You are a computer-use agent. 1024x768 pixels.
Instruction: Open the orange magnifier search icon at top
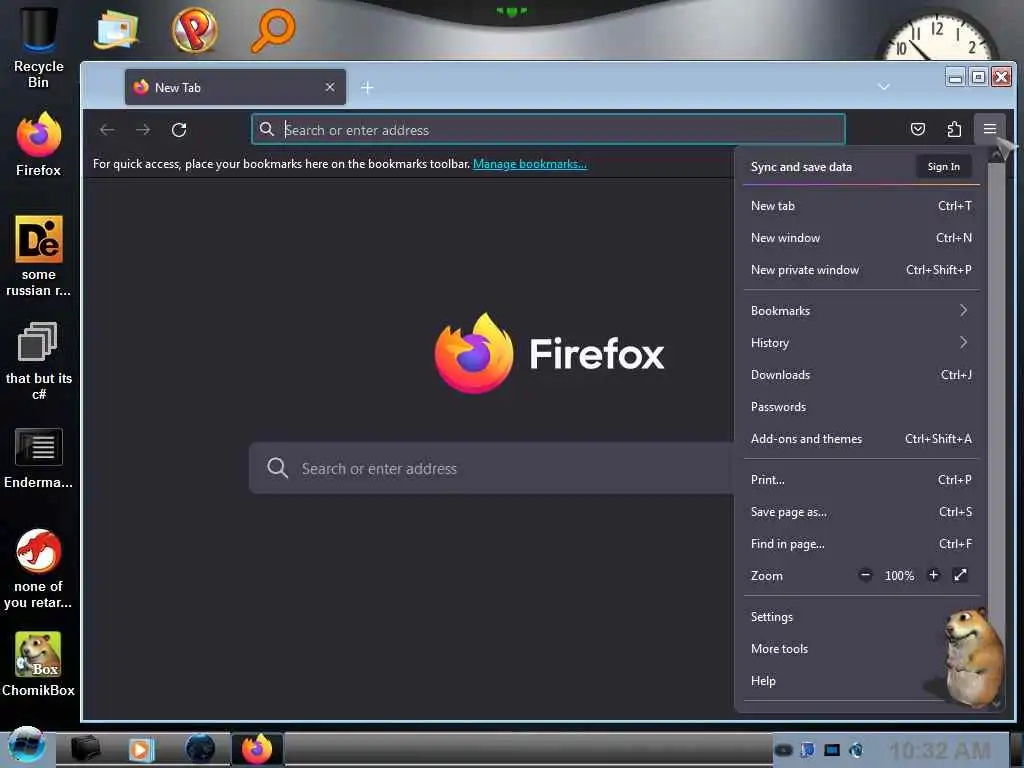[x=273, y=30]
